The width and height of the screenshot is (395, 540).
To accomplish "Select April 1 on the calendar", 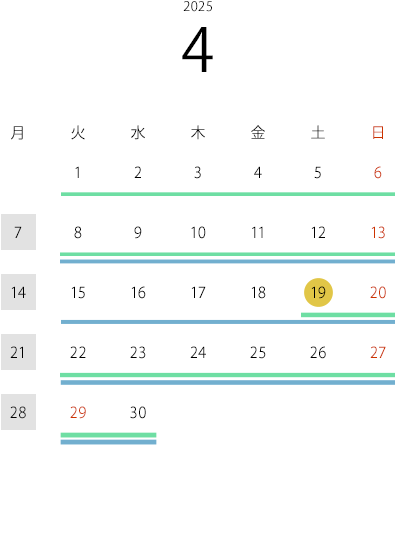I will 78,173.
